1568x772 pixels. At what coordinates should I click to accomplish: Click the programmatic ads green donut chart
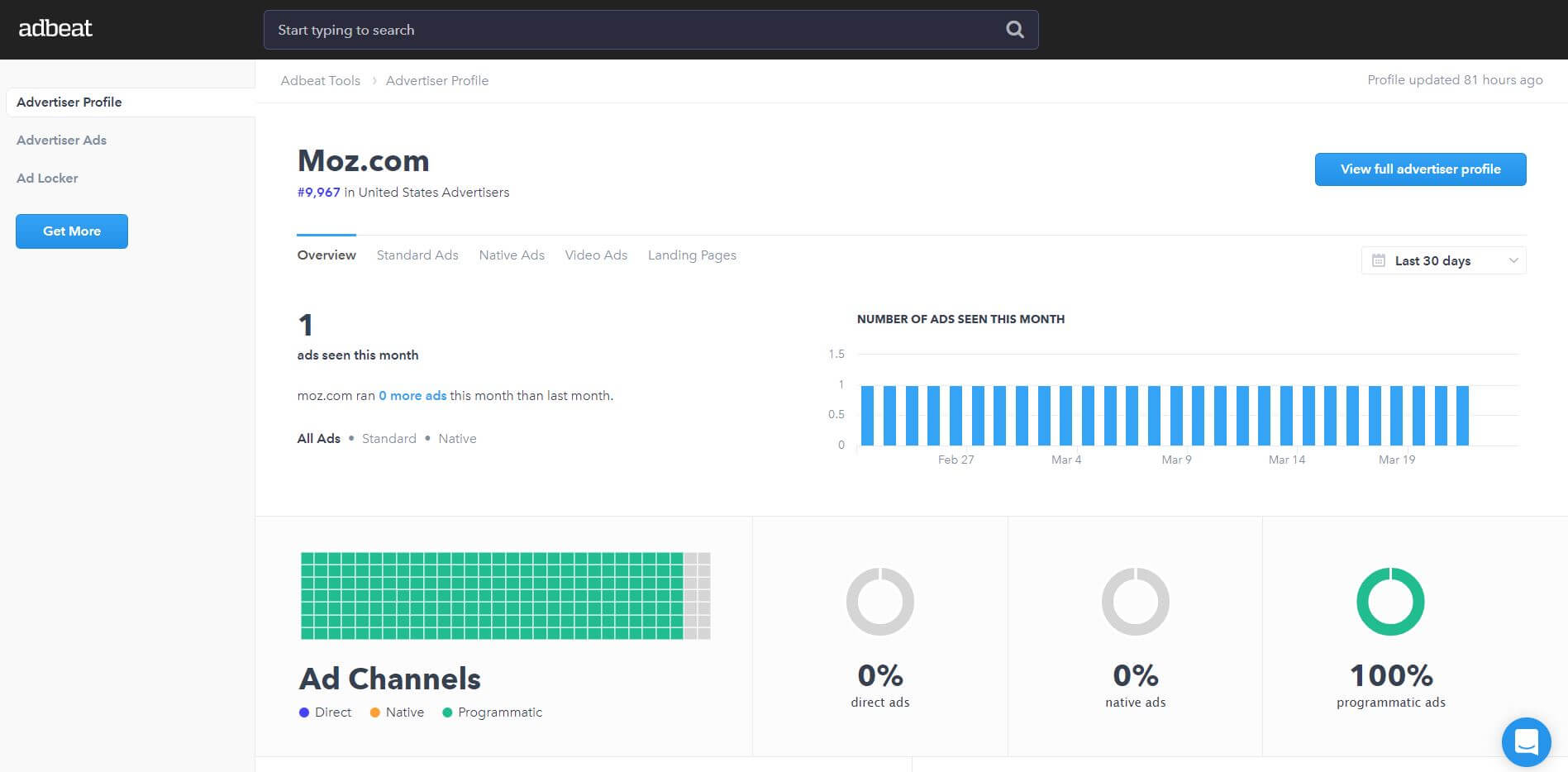(x=1390, y=601)
